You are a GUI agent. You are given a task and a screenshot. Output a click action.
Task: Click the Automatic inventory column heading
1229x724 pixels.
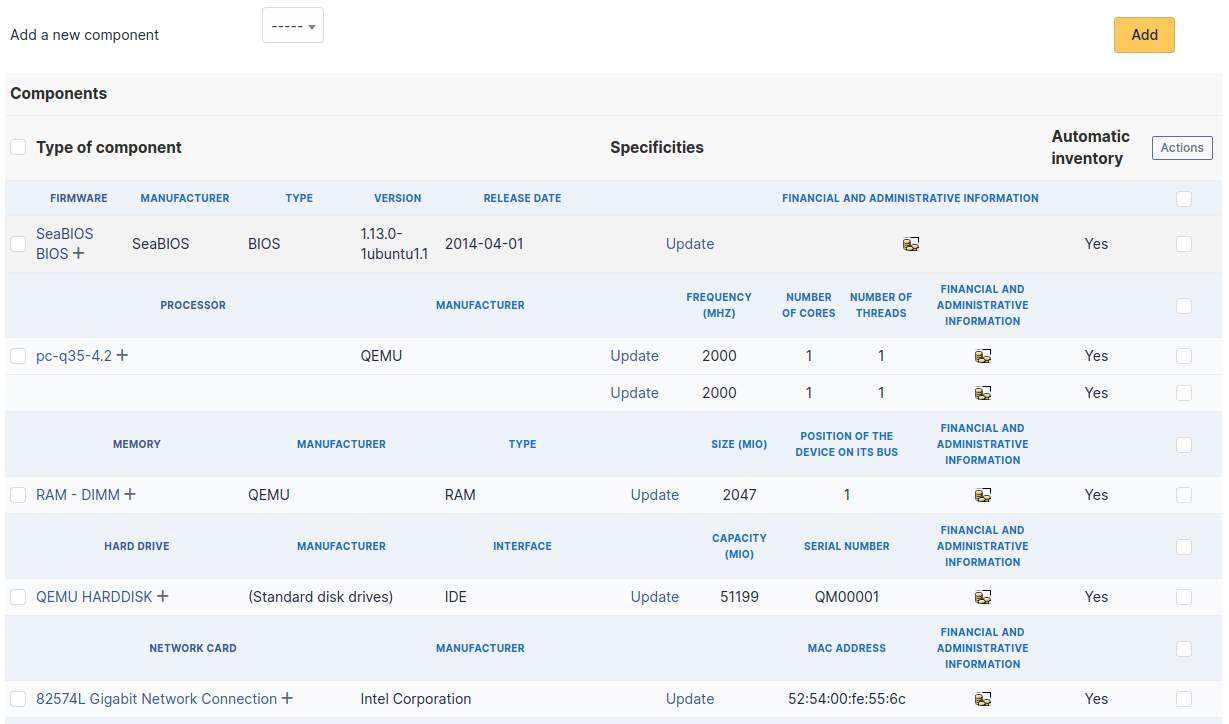1090,147
